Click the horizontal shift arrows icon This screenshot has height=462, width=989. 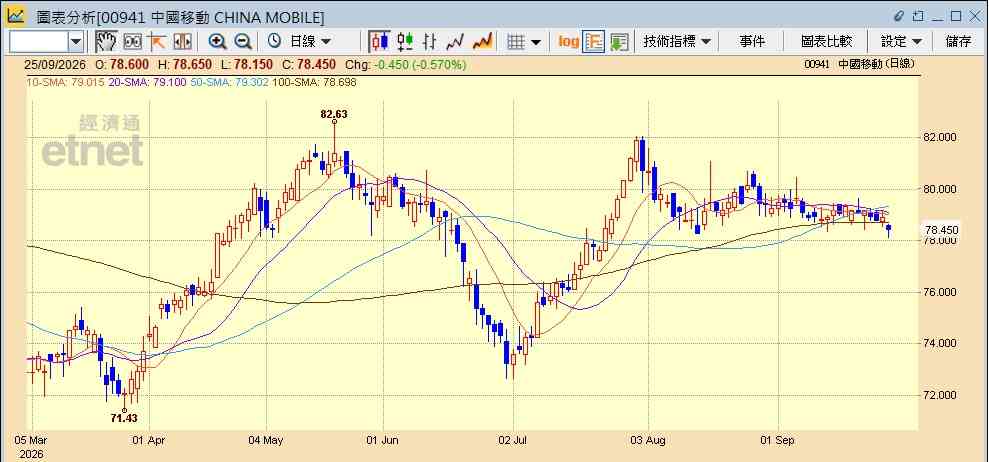(182, 42)
